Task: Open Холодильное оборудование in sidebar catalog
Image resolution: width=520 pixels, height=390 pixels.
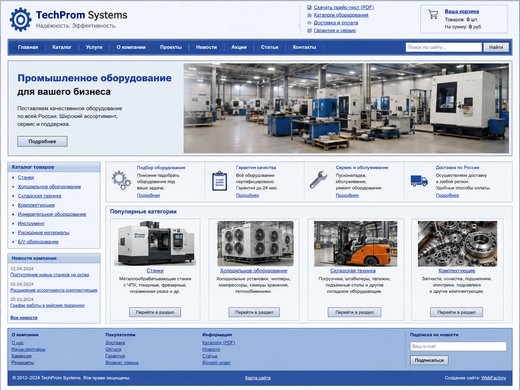Action: (x=49, y=187)
